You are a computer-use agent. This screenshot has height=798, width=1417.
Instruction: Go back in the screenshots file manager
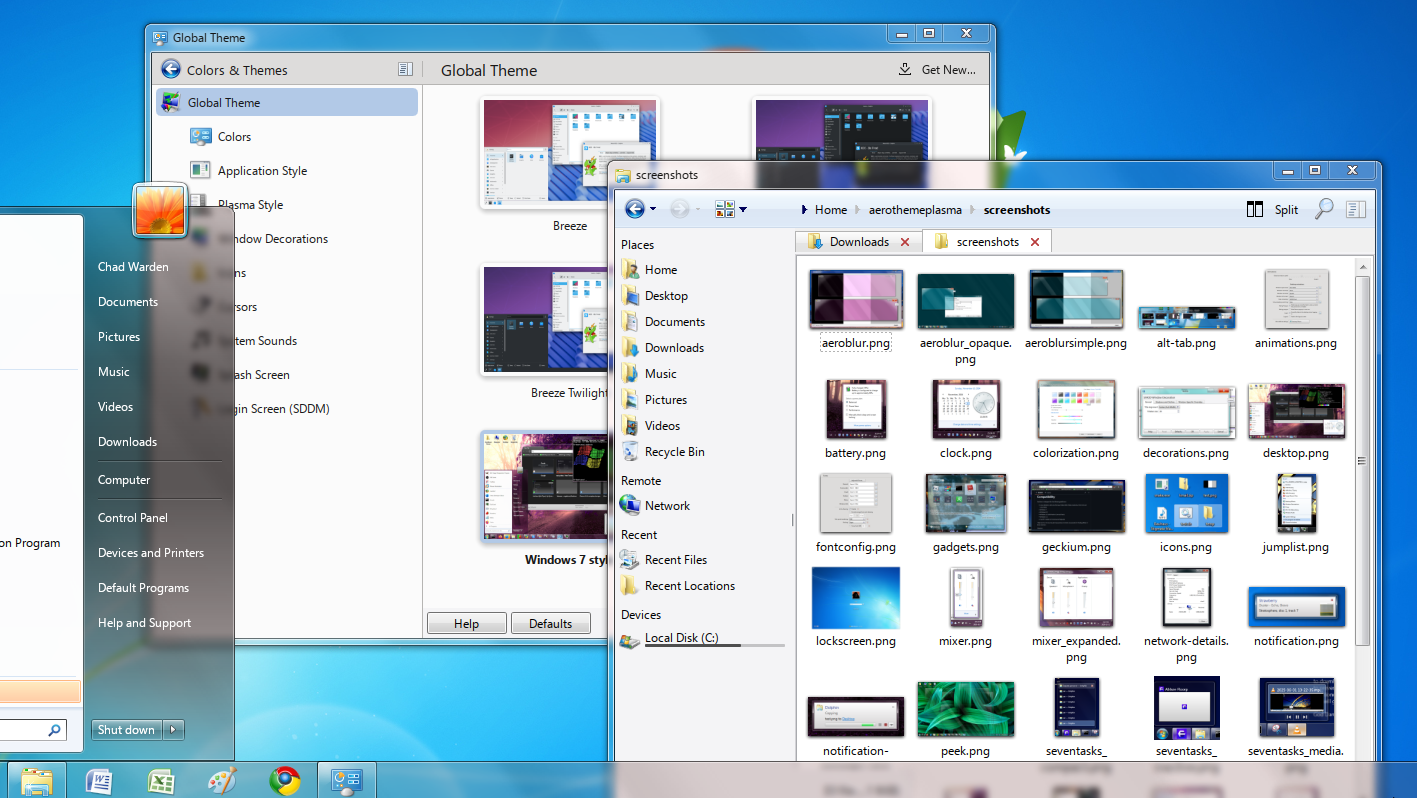pos(634,209)
